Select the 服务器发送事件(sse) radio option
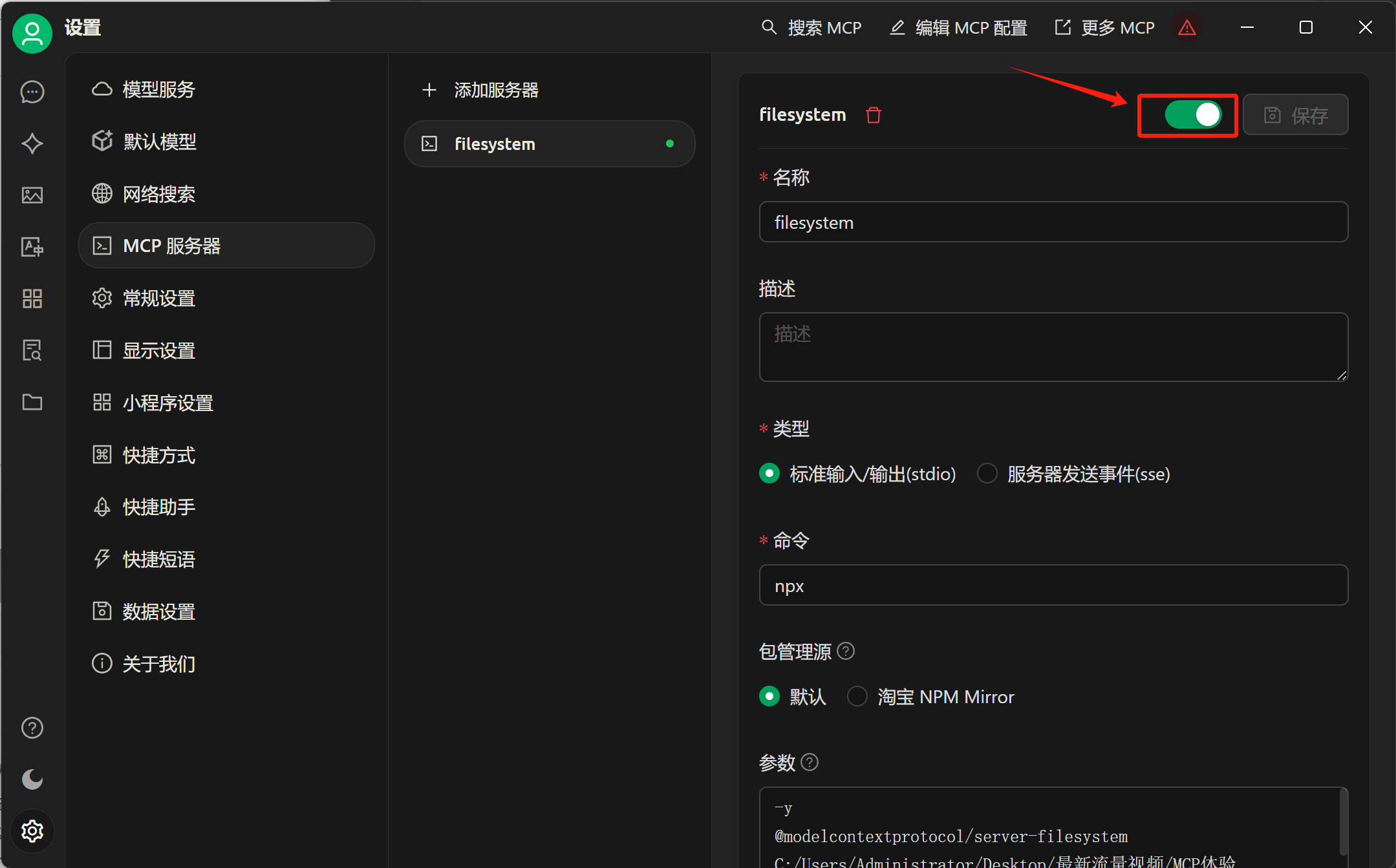The width and height of the screenshot is (1396, 868). 987,474
